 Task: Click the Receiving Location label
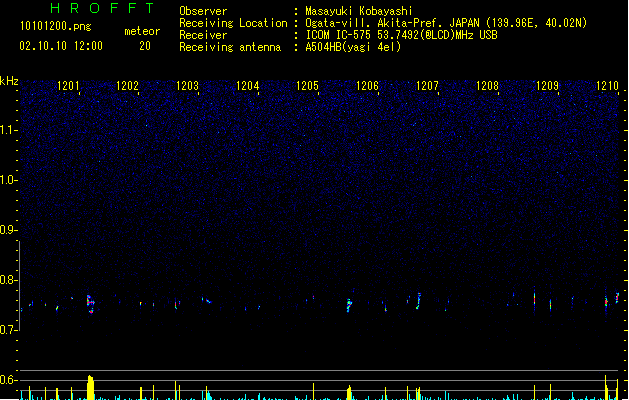click(x=233, y=23)
